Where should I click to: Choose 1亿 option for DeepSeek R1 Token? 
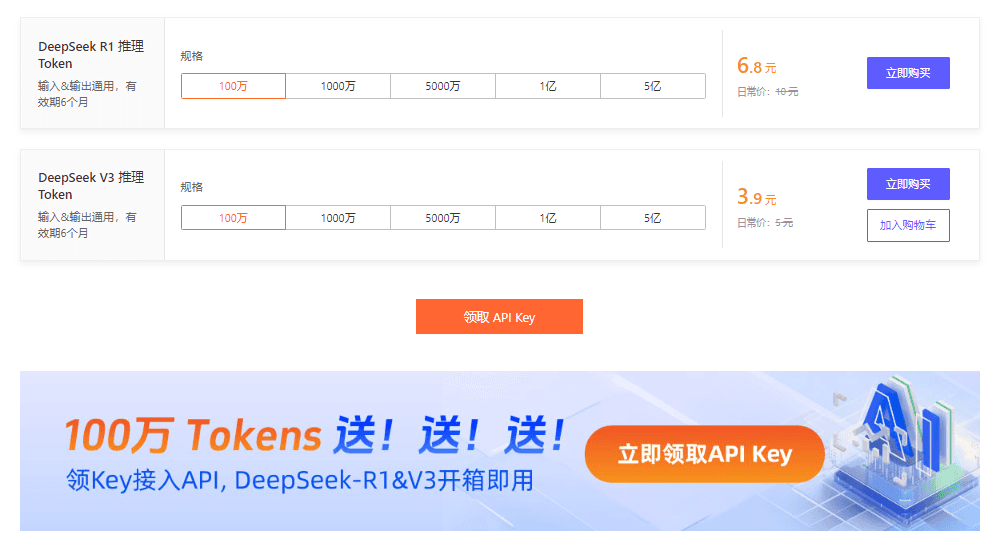coord(548,86)
